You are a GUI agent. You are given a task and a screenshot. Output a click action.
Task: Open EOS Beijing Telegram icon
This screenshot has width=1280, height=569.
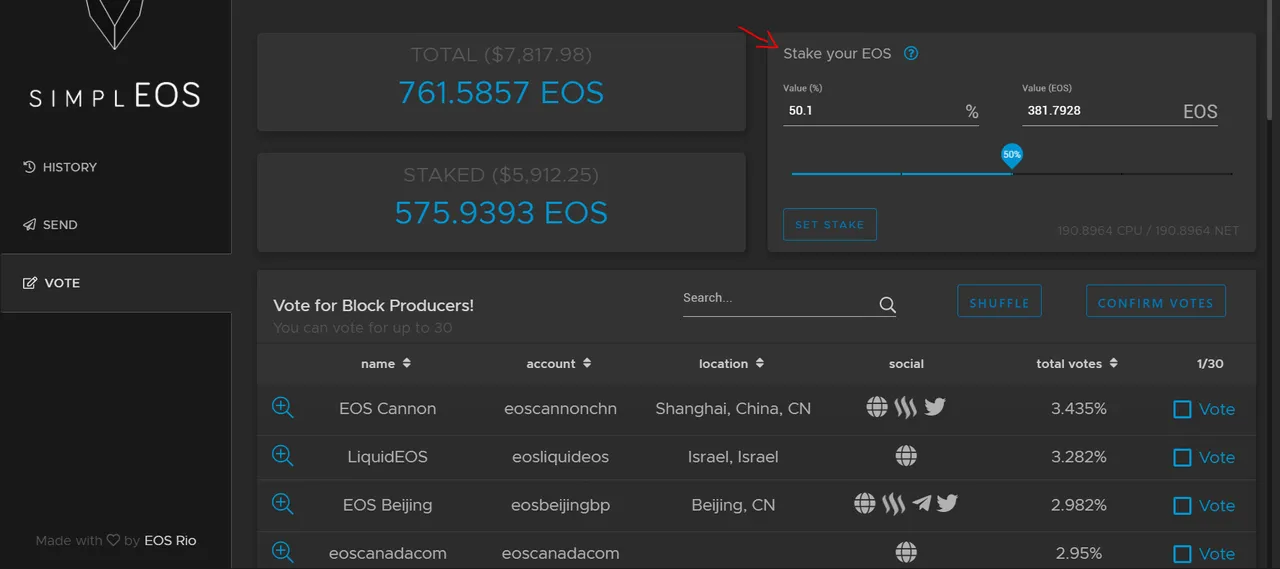(x=921, y=503)
